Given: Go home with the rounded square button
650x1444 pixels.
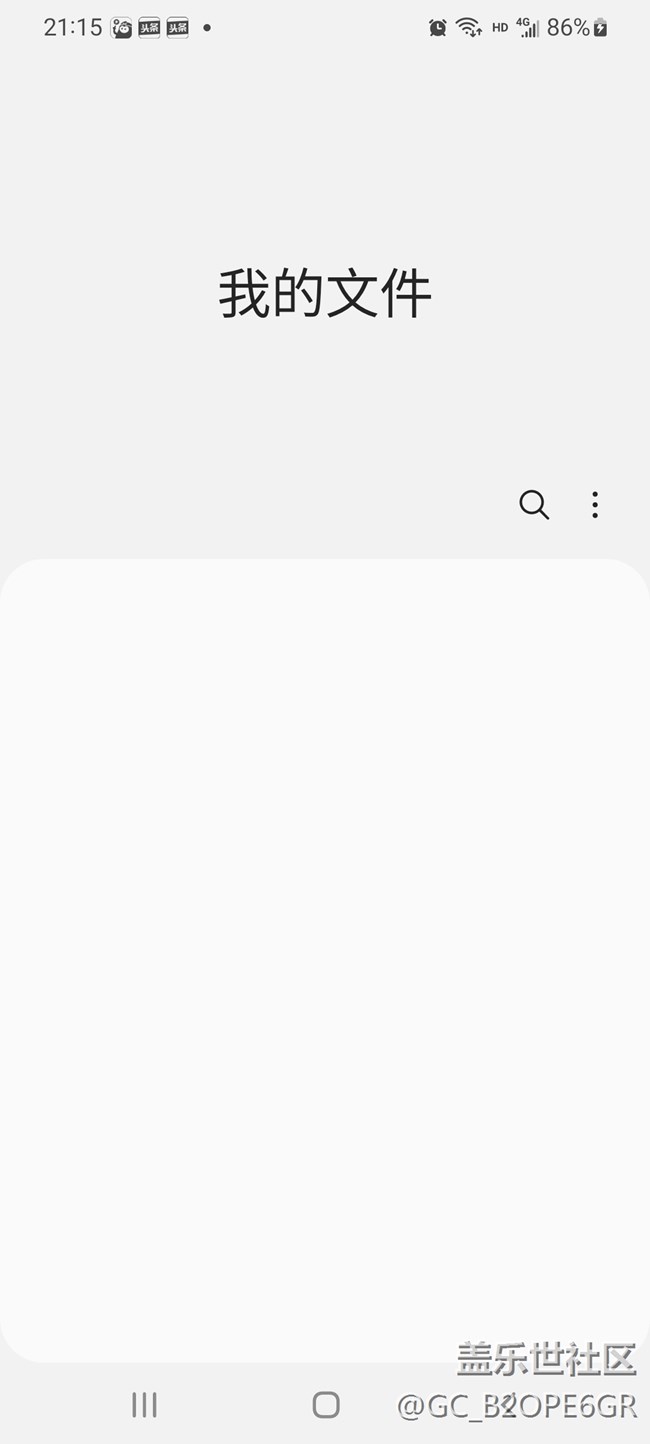Looking at the screenshot, I should 326,1405.
